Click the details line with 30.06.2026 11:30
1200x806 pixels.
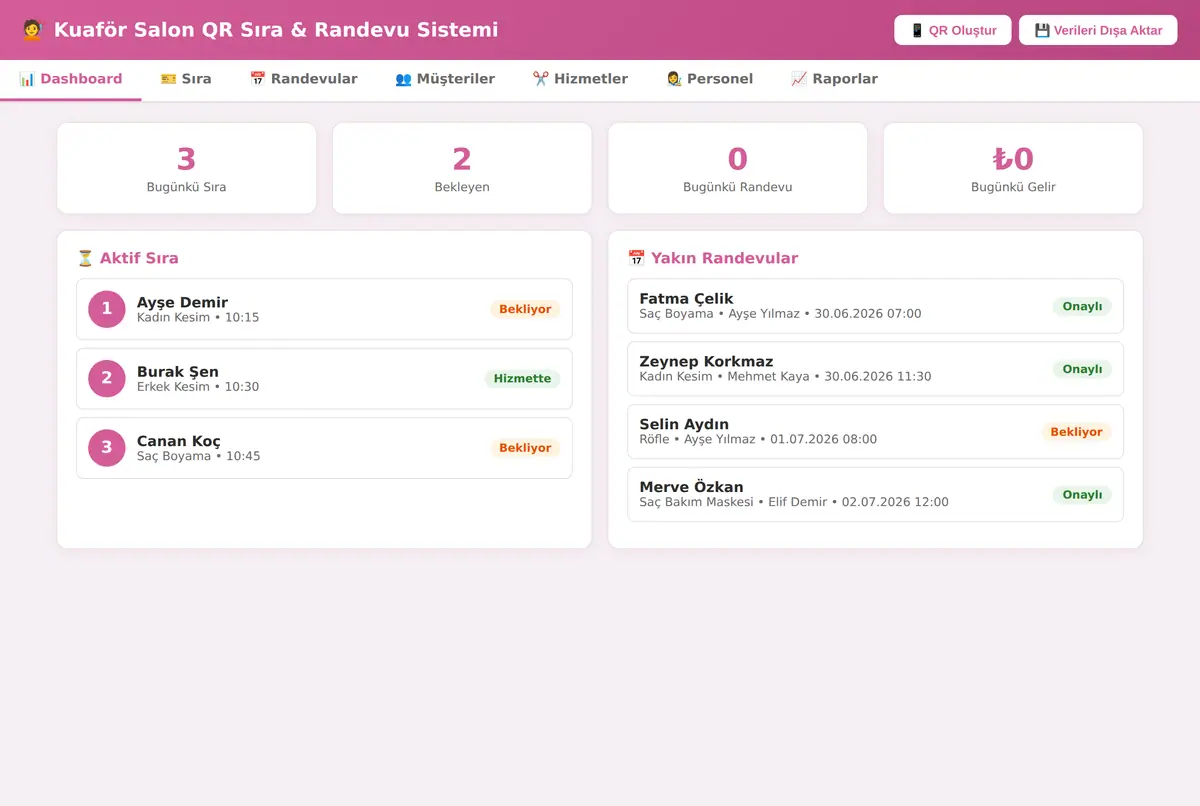(x=785, y=377)
